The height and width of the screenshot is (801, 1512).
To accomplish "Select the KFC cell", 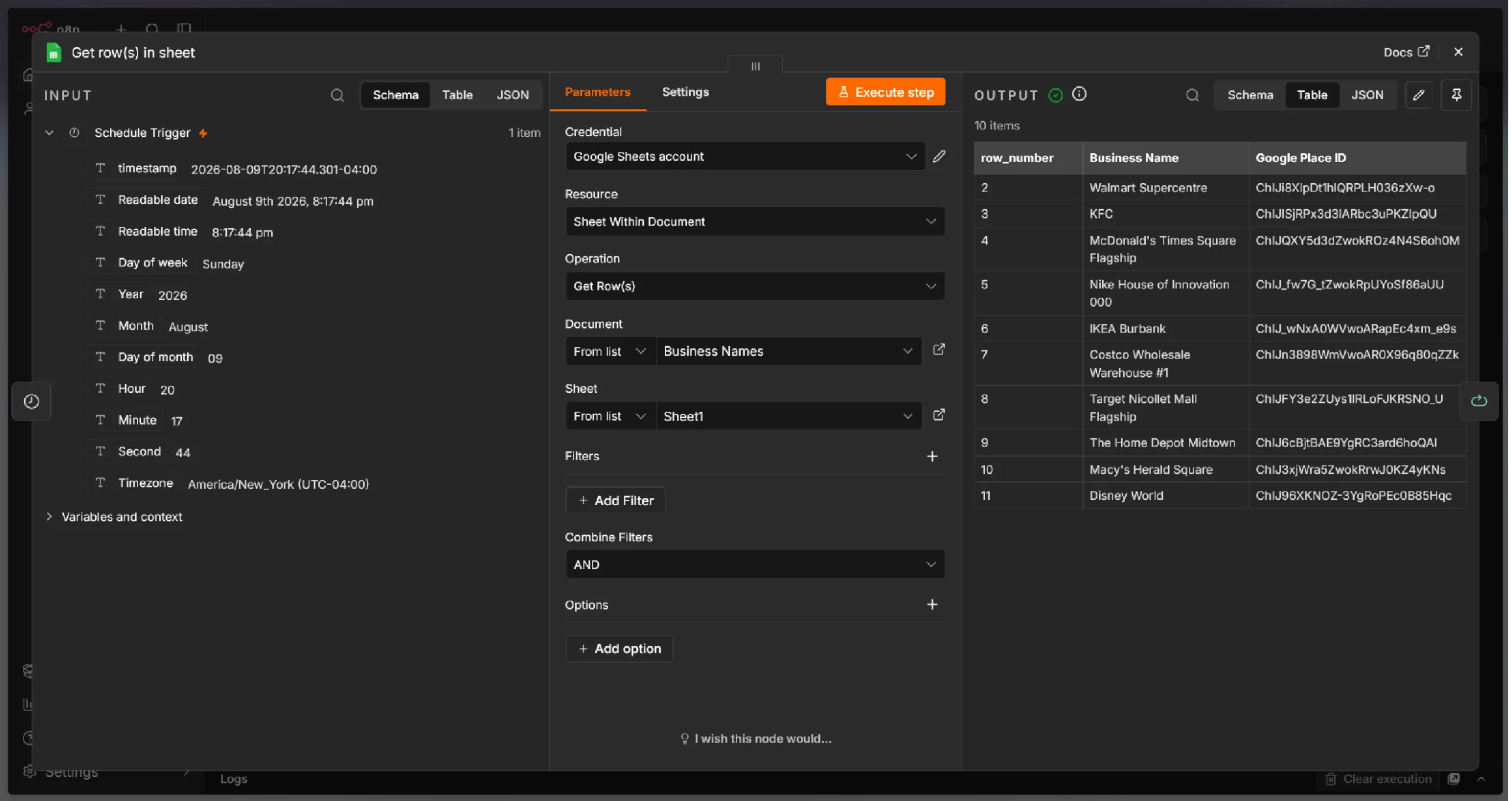I will tap(1166, 214).
